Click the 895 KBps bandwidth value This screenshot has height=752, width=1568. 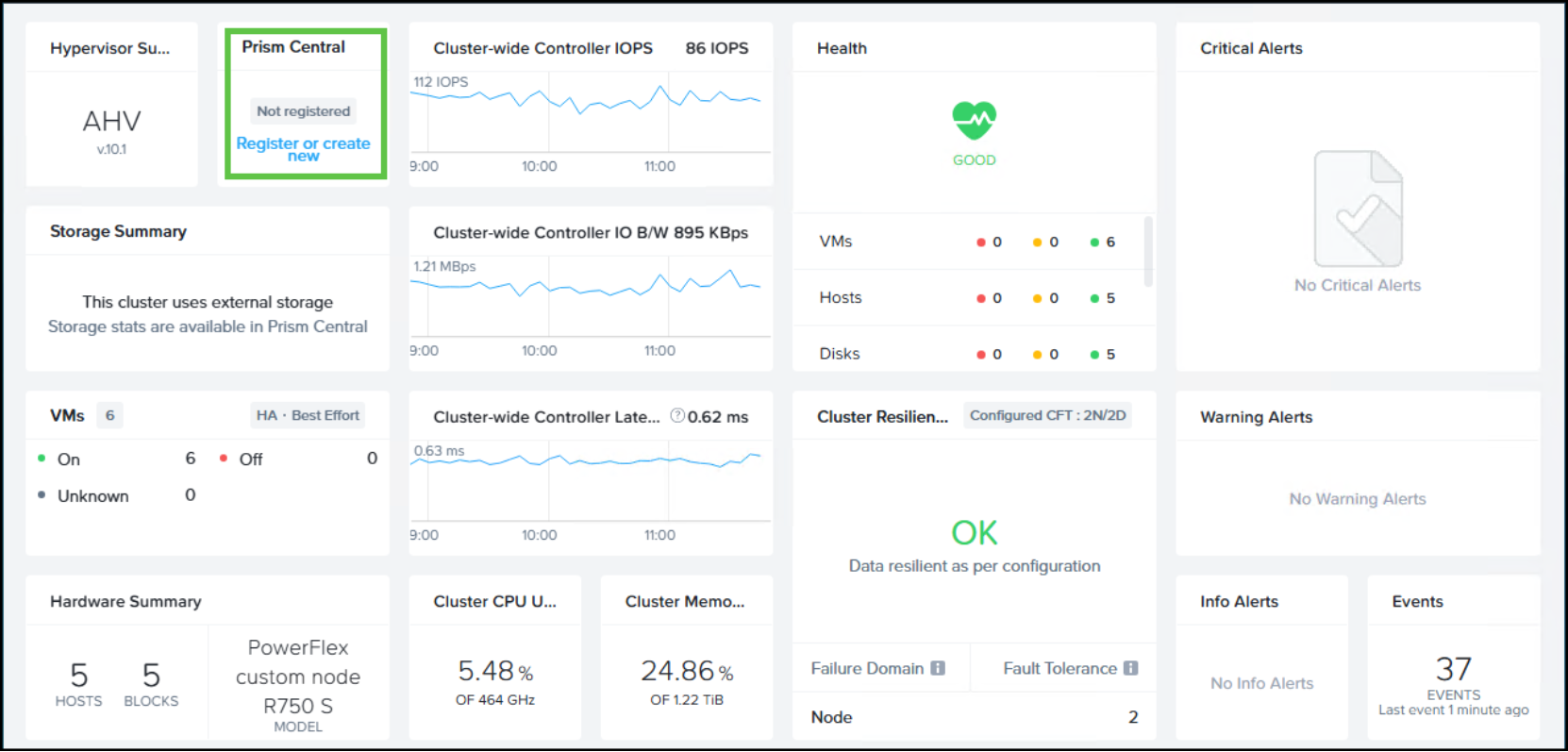tap(710, 232)
